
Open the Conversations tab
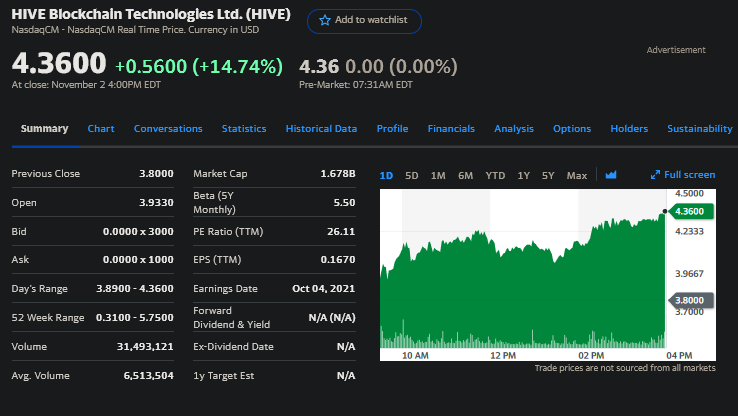click(x=168, y=128)
